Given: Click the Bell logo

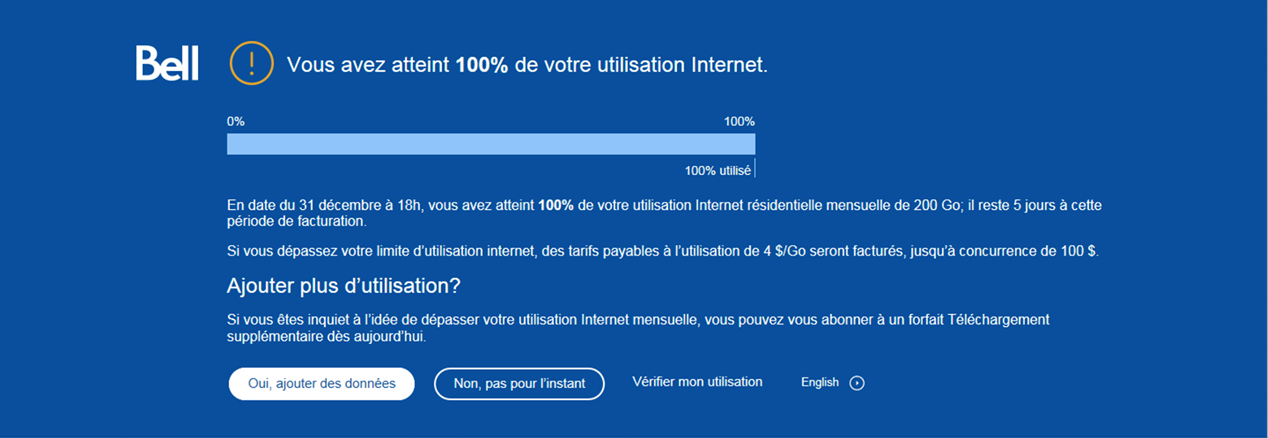Looking at the screenshot, I should 167,63.
